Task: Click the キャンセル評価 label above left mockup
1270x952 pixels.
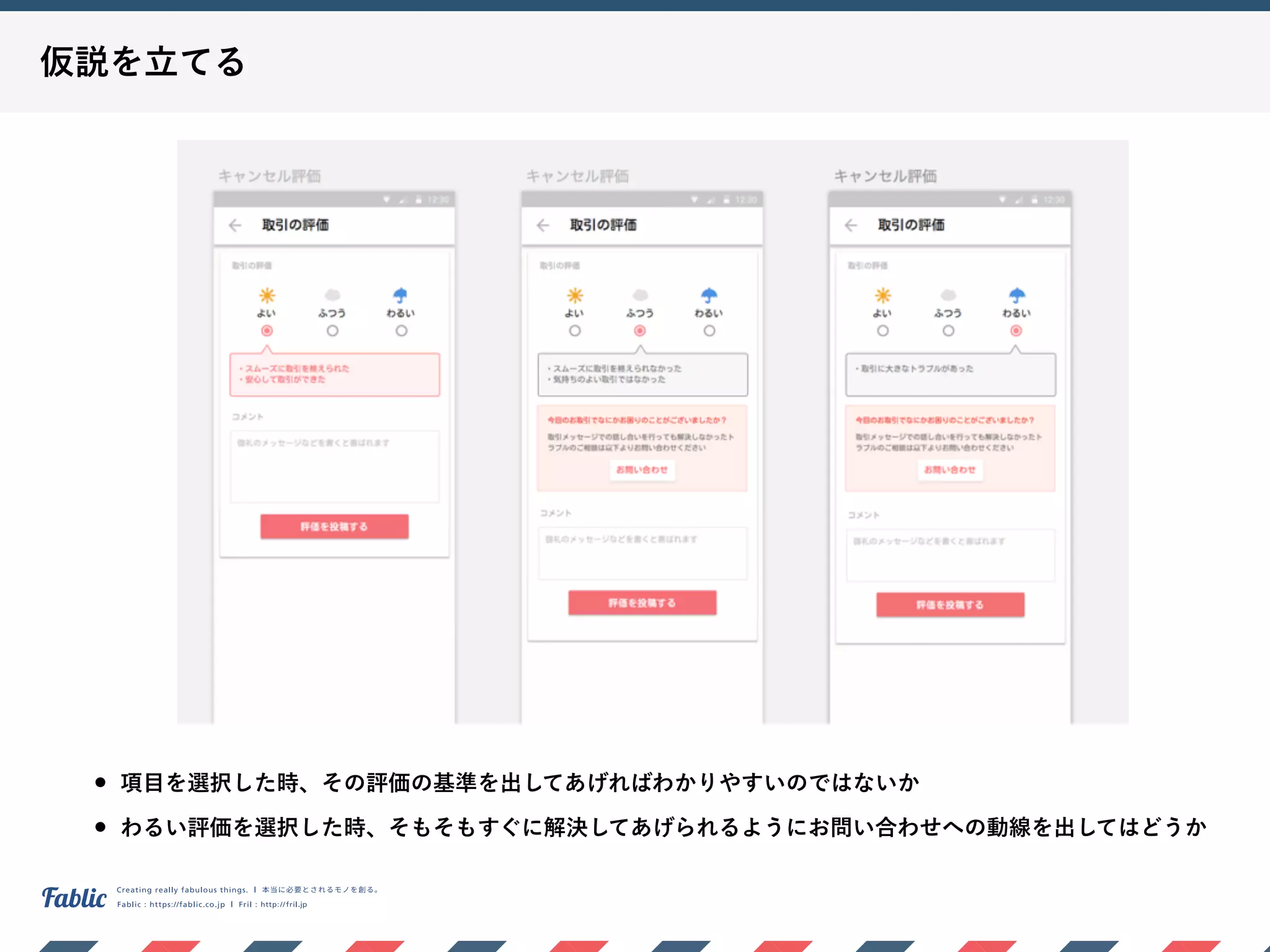Action: pos(269,176)
